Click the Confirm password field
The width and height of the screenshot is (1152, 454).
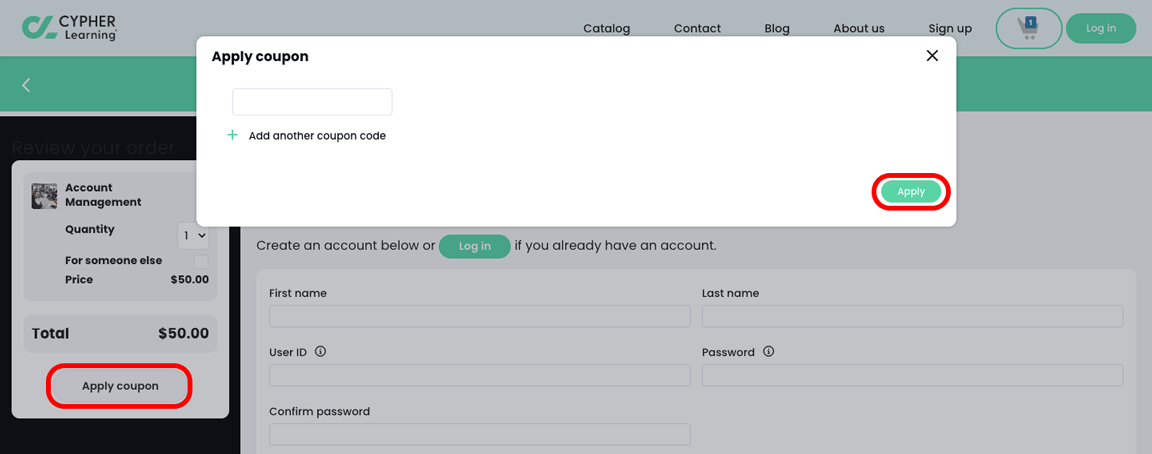click(x=480, y=433)
